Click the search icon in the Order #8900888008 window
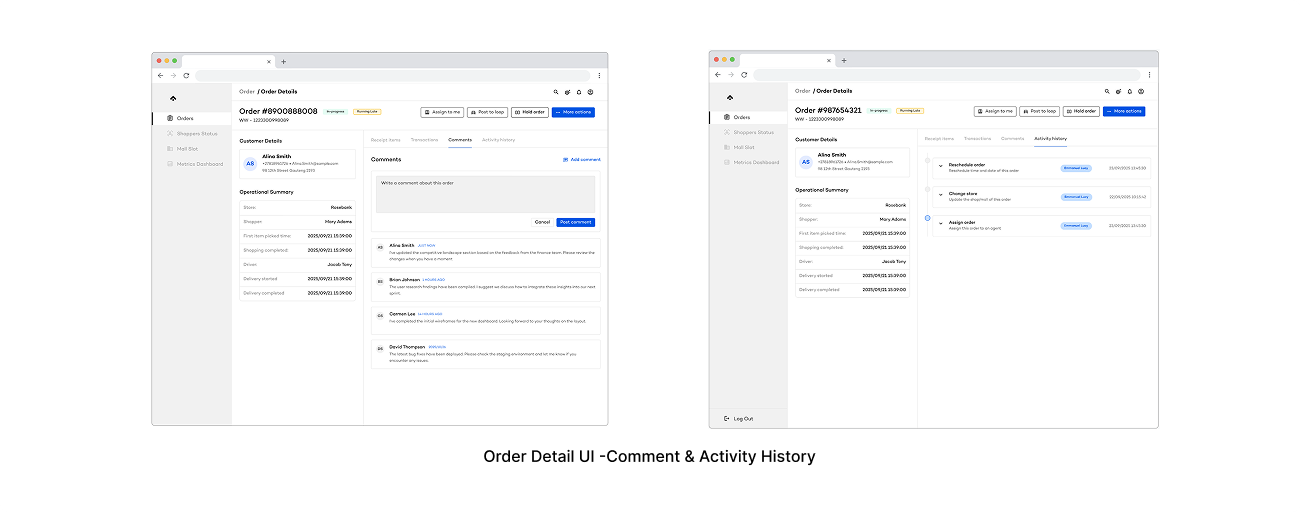The width and height of the screenshot is (1301, 512). tap(555, 92)
